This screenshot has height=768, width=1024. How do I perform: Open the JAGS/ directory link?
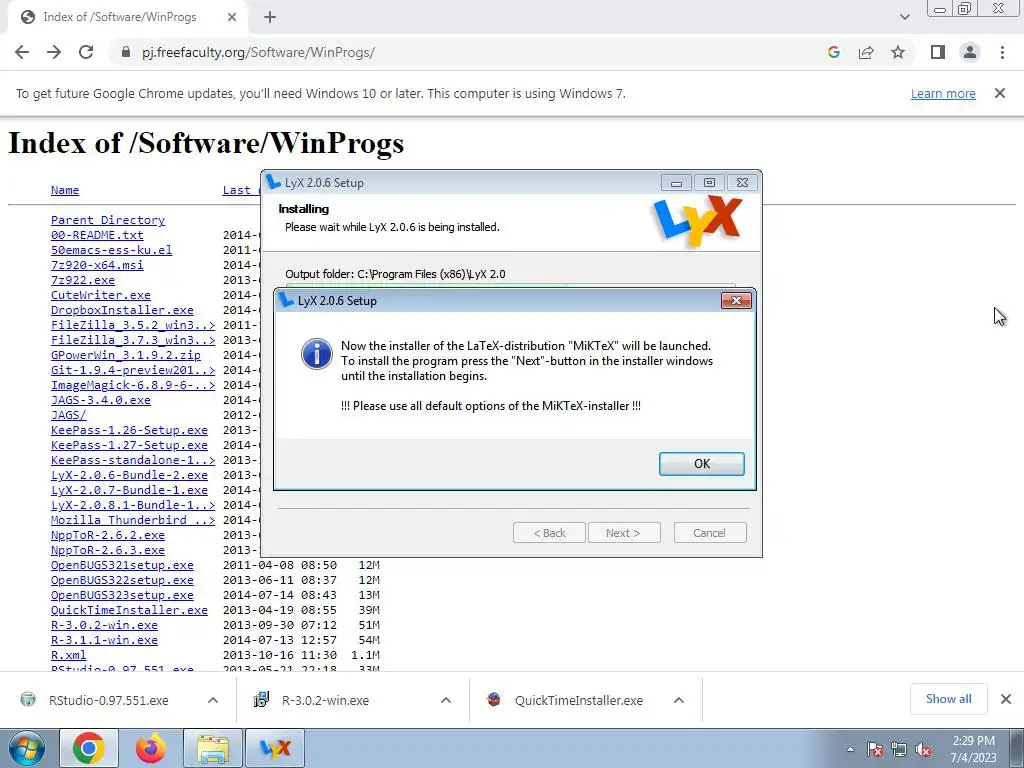click(x=68, y=415)
